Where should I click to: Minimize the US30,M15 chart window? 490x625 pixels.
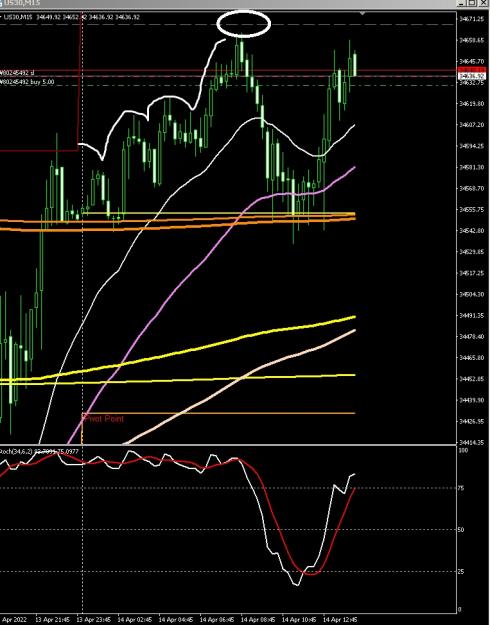(x=462, y=3)
